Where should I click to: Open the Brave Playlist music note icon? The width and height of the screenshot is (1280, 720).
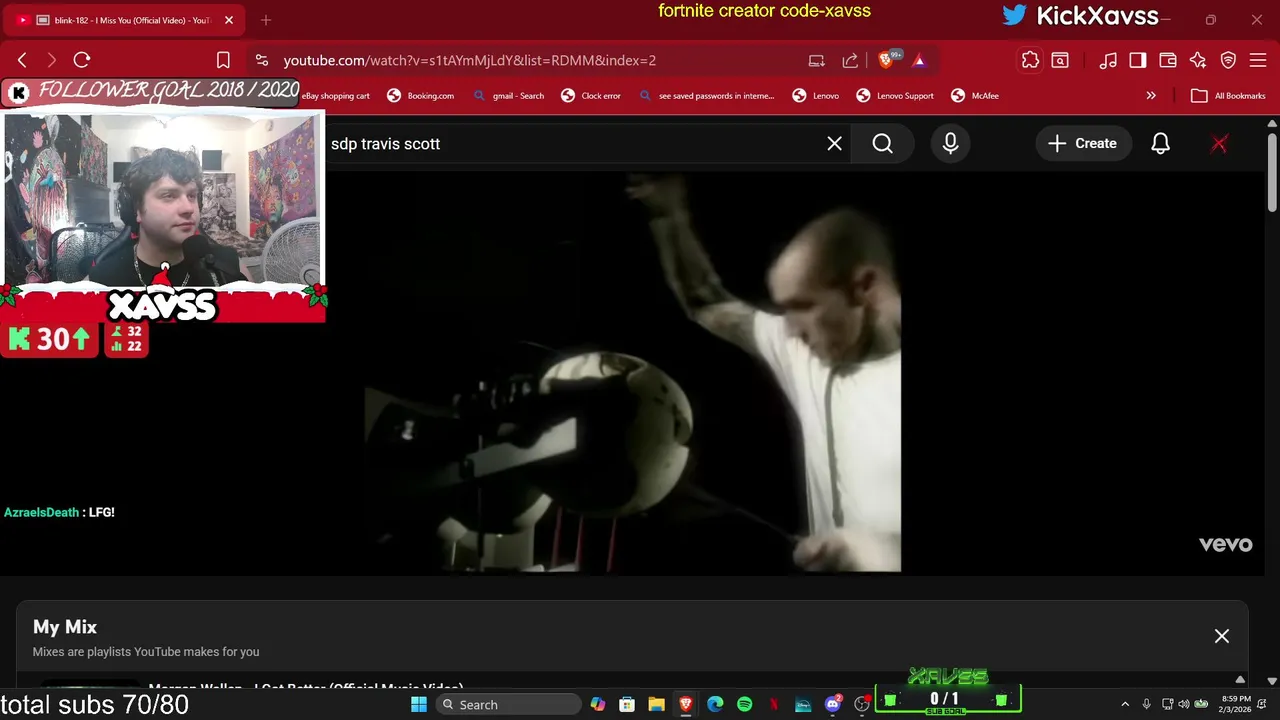1108,60
